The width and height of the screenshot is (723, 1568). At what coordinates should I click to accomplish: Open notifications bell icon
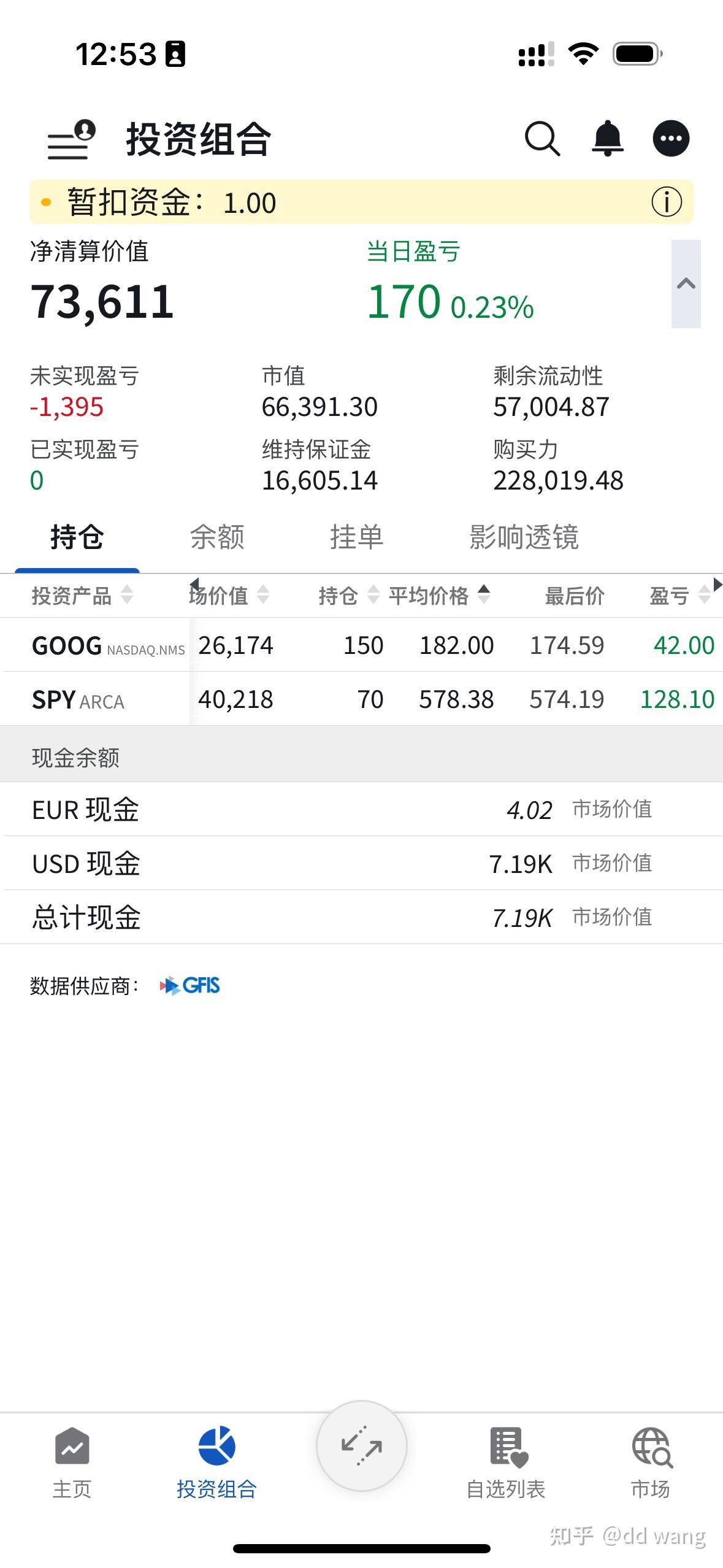click(607, 139)
